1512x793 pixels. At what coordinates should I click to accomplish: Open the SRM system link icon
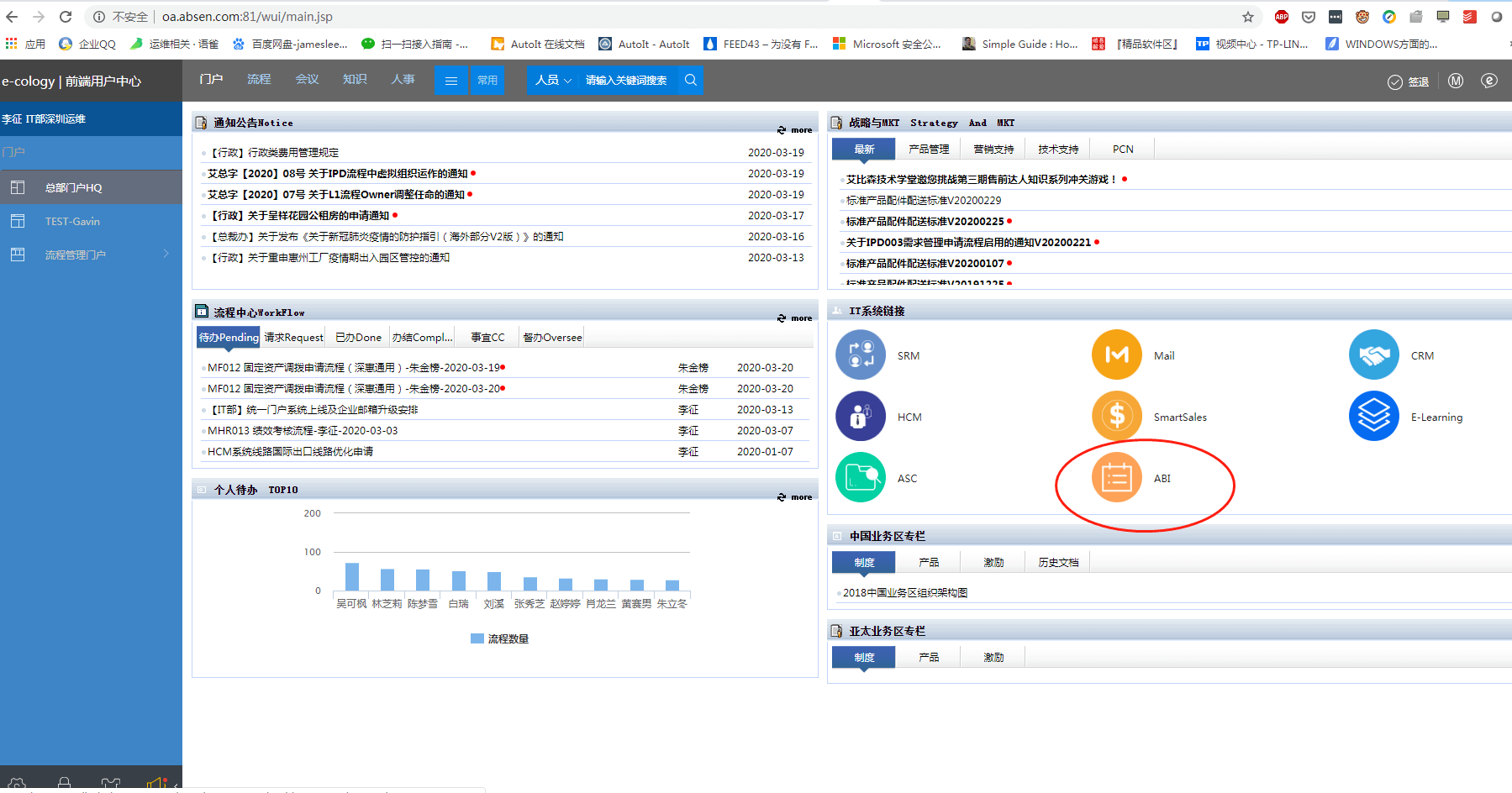pyautogui.click(x=860, y=354)
